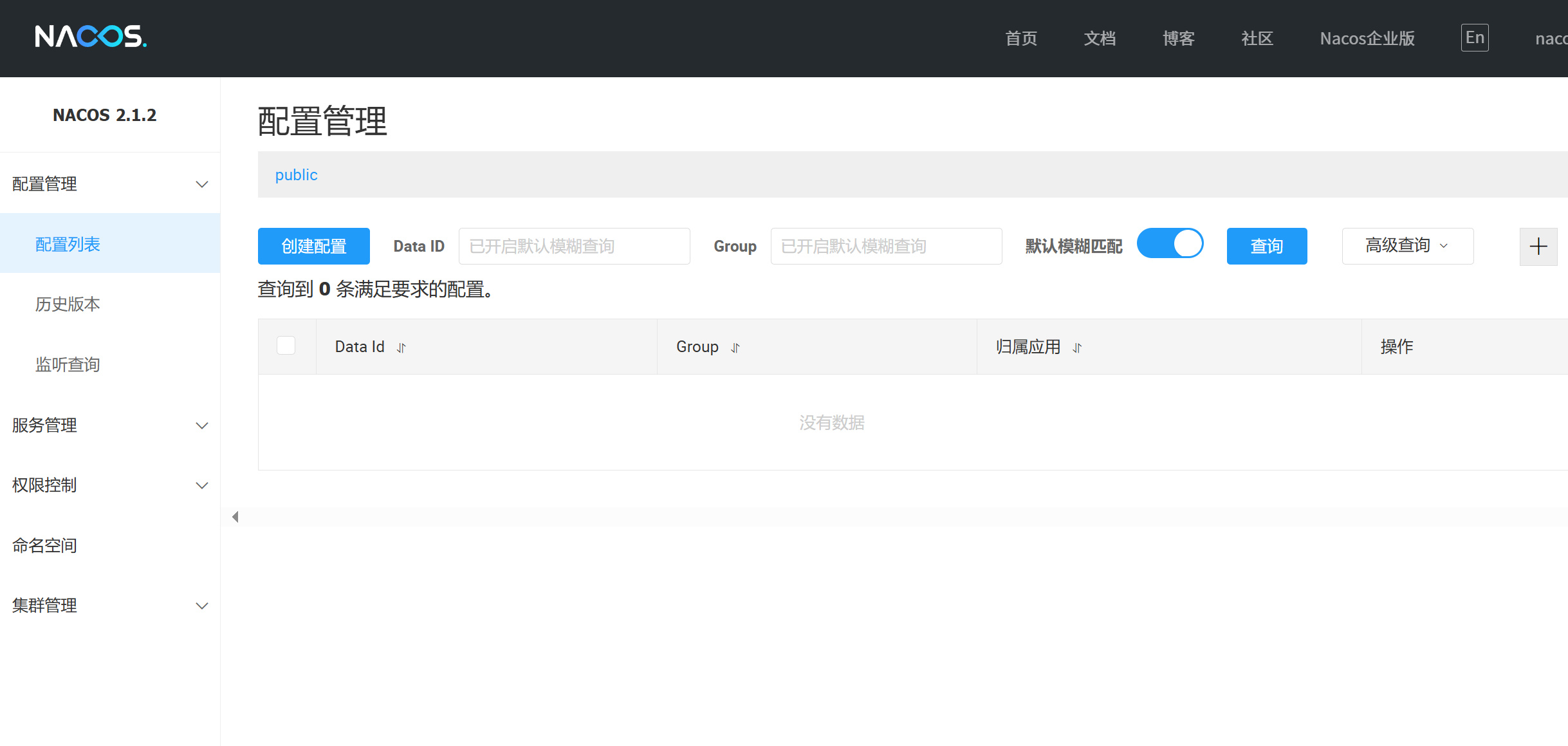Click the 创建配置 button
This screenshot has height=746, width=1568.
pos(314,247)
